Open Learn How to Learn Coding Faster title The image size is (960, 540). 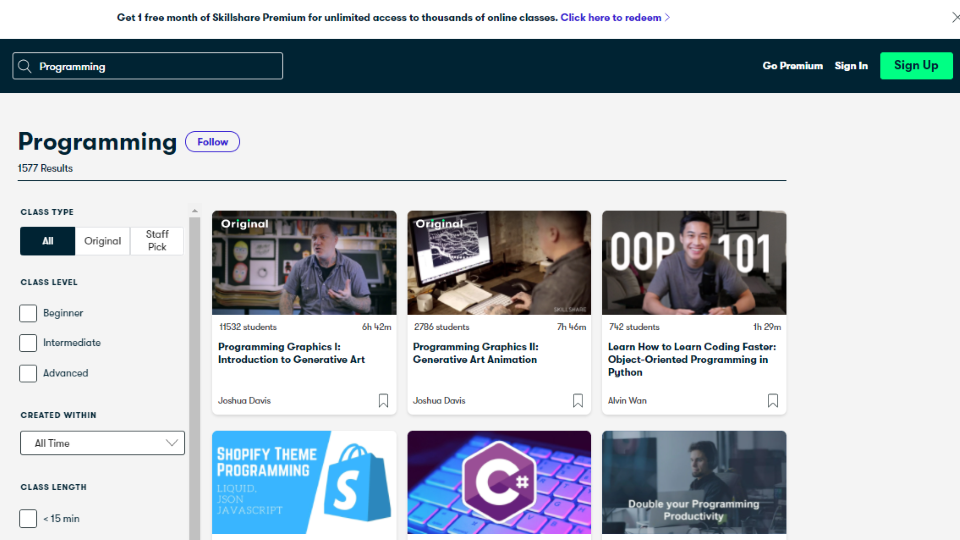click(692, 359)
